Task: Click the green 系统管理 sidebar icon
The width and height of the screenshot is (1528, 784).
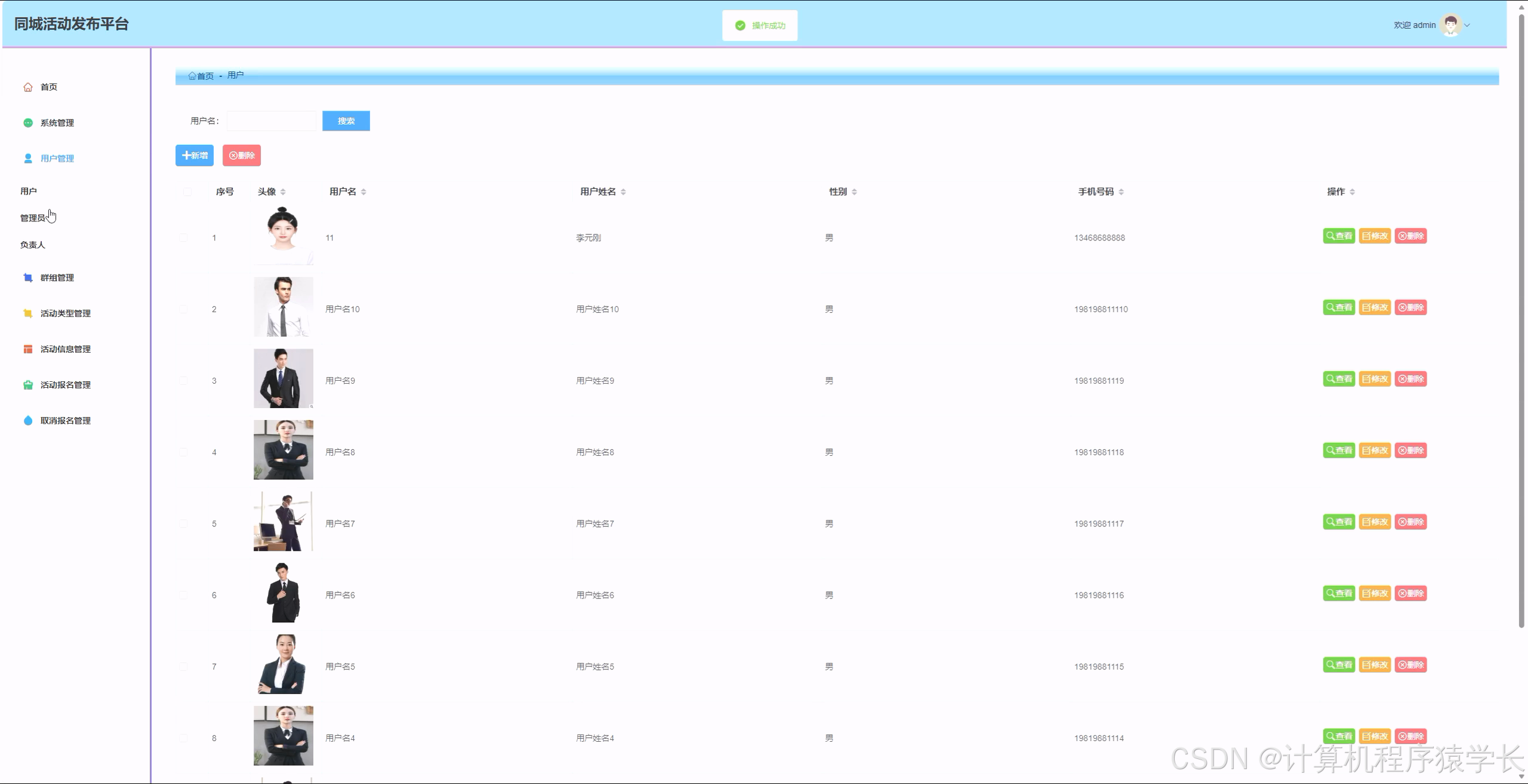Action: 28,123
